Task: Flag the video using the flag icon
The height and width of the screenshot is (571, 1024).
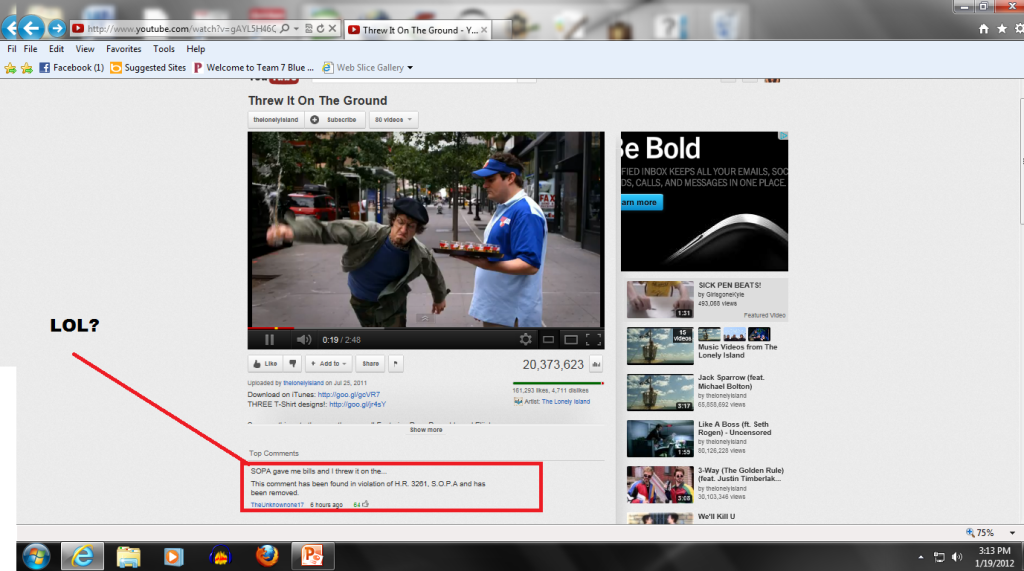Action: (396, 364)
